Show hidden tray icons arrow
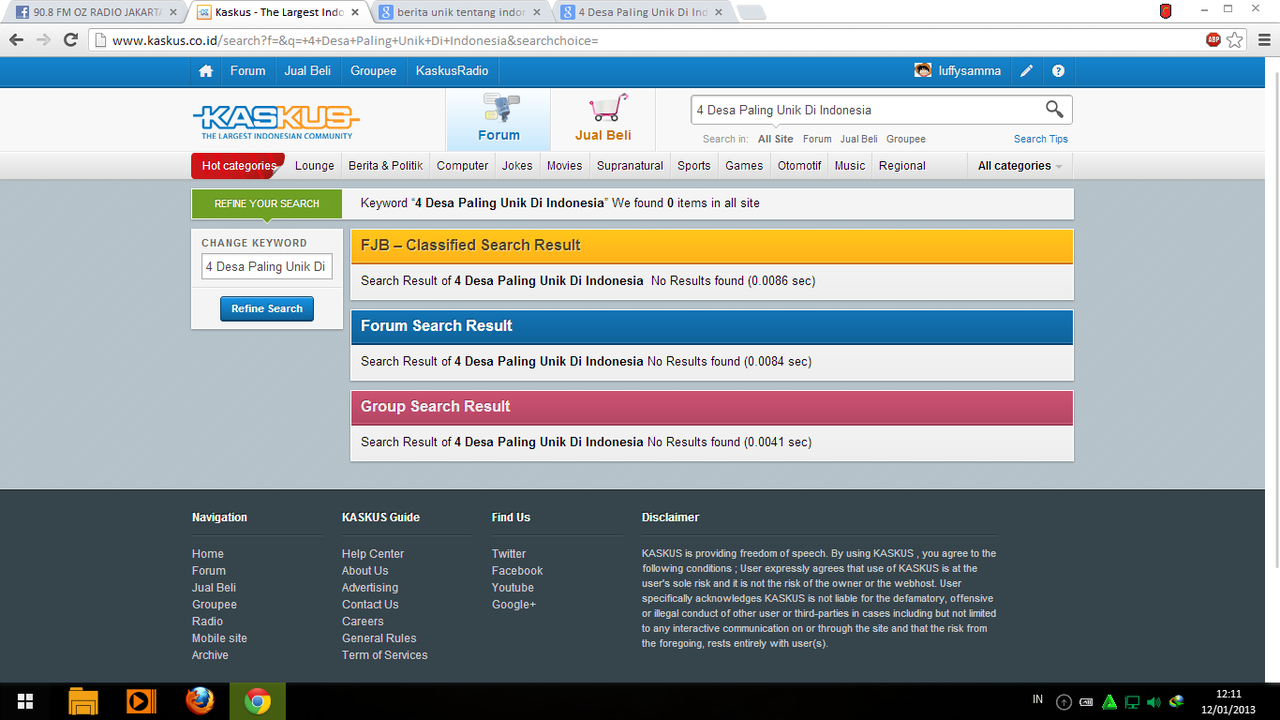 click(1064, 702)
